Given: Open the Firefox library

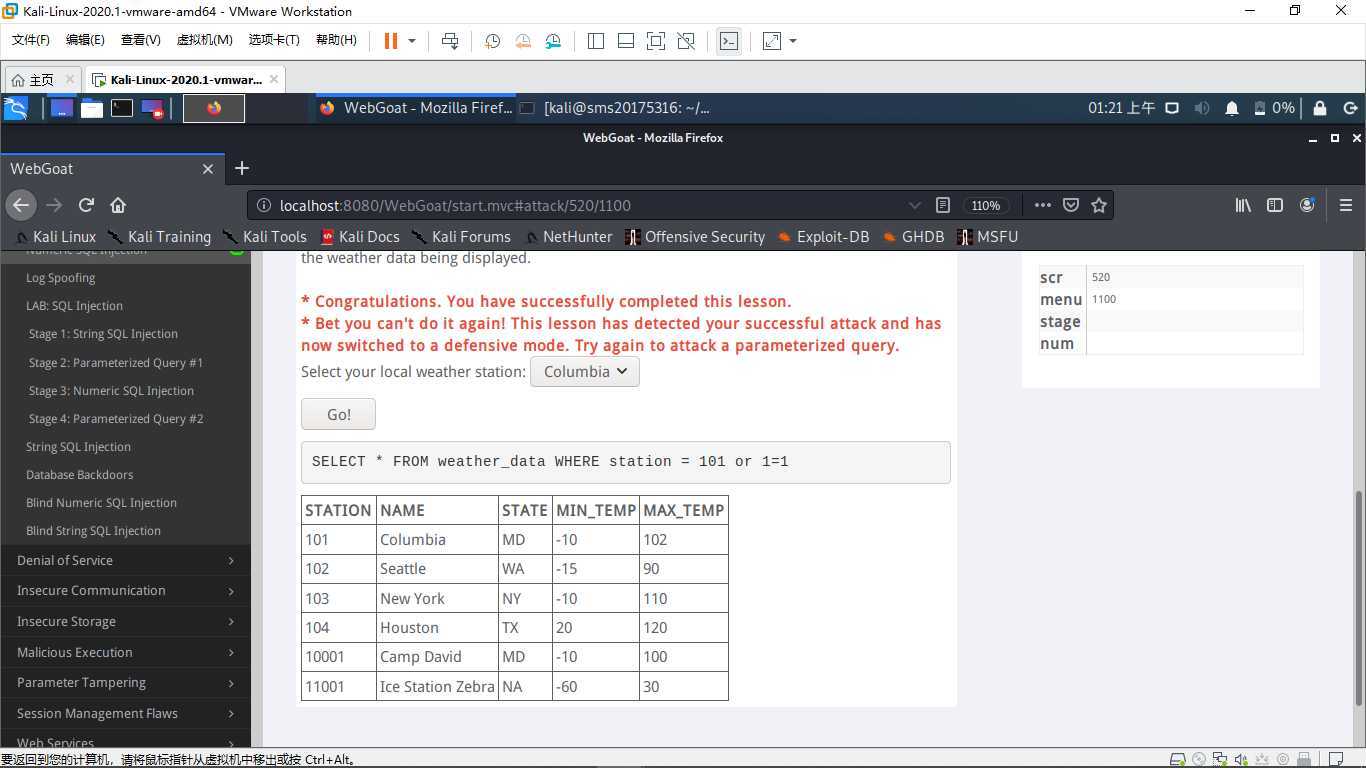Looking at the screenshot, I should (x=1243, y=205).
